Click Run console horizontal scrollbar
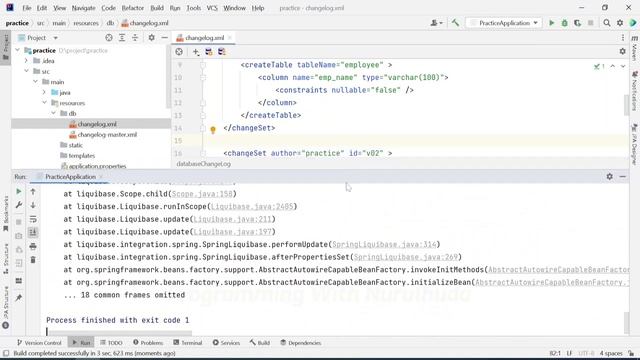 click(x=118, y=333)
